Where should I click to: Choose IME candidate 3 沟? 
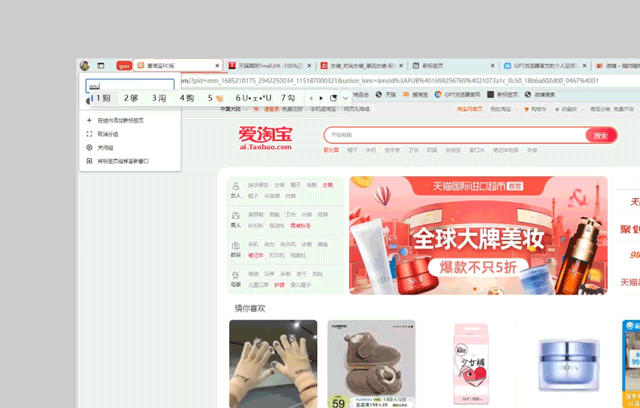tap(159, 98)
